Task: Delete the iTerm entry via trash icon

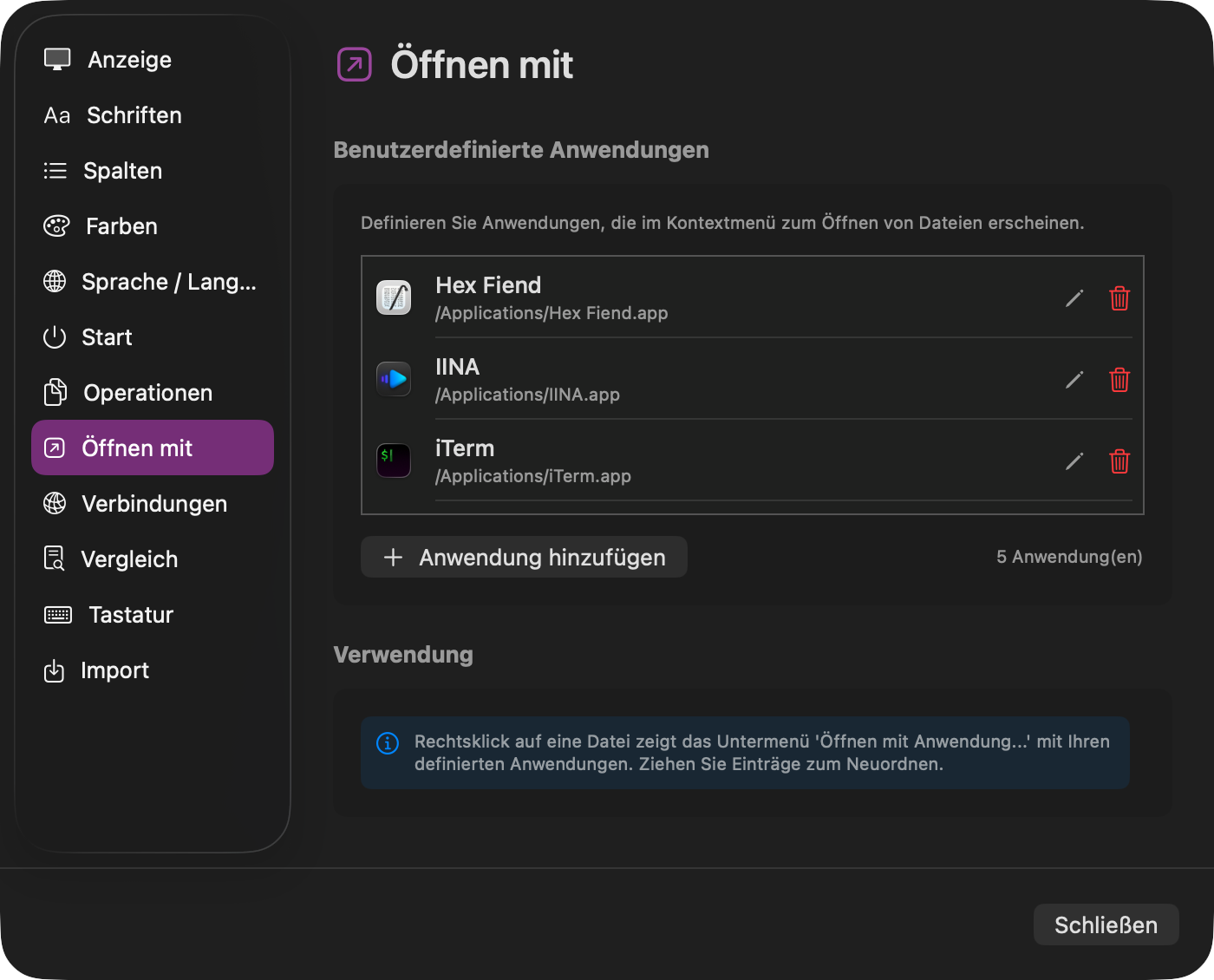Action: tap(1119, 461)
